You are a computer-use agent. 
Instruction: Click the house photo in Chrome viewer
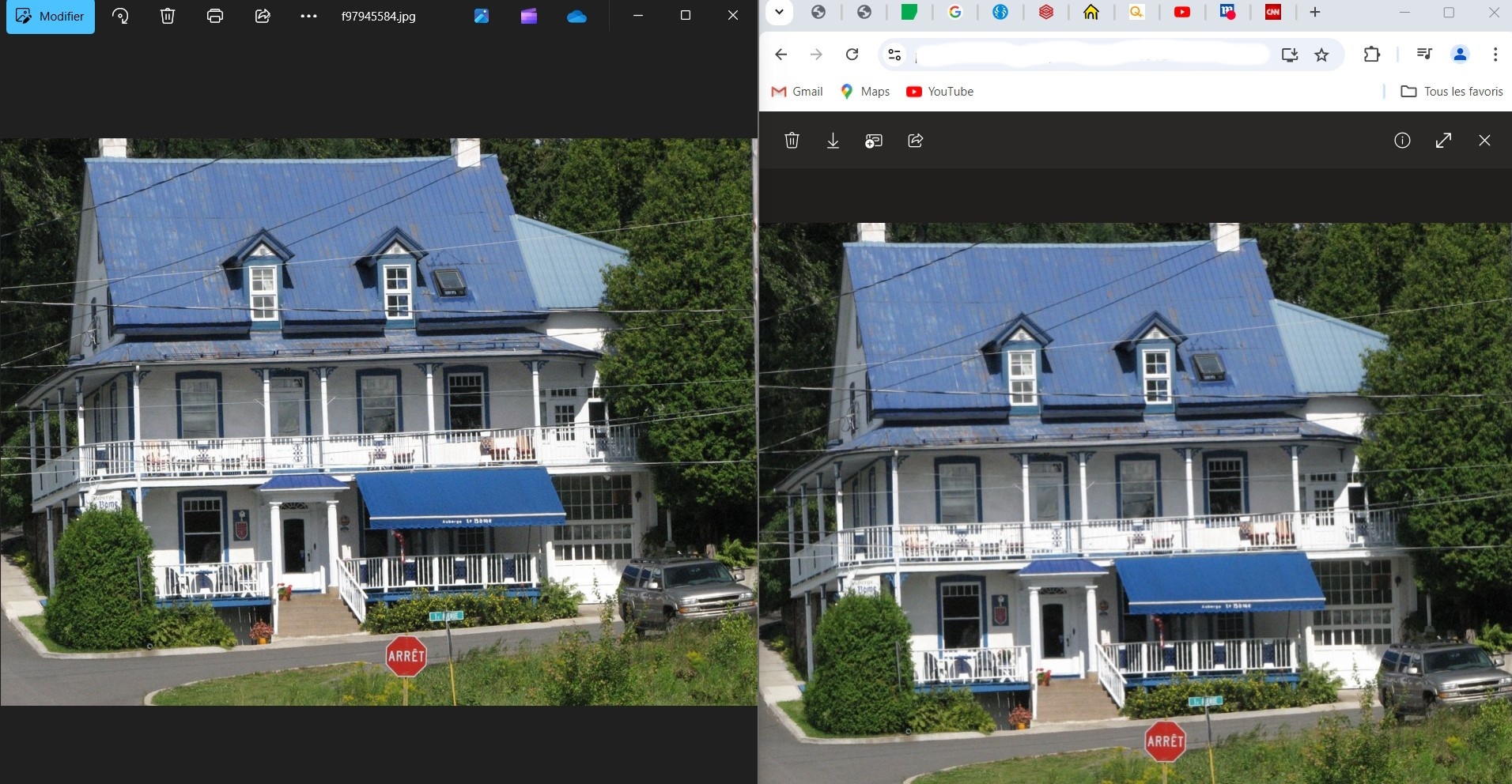(x=1136, y=503)
